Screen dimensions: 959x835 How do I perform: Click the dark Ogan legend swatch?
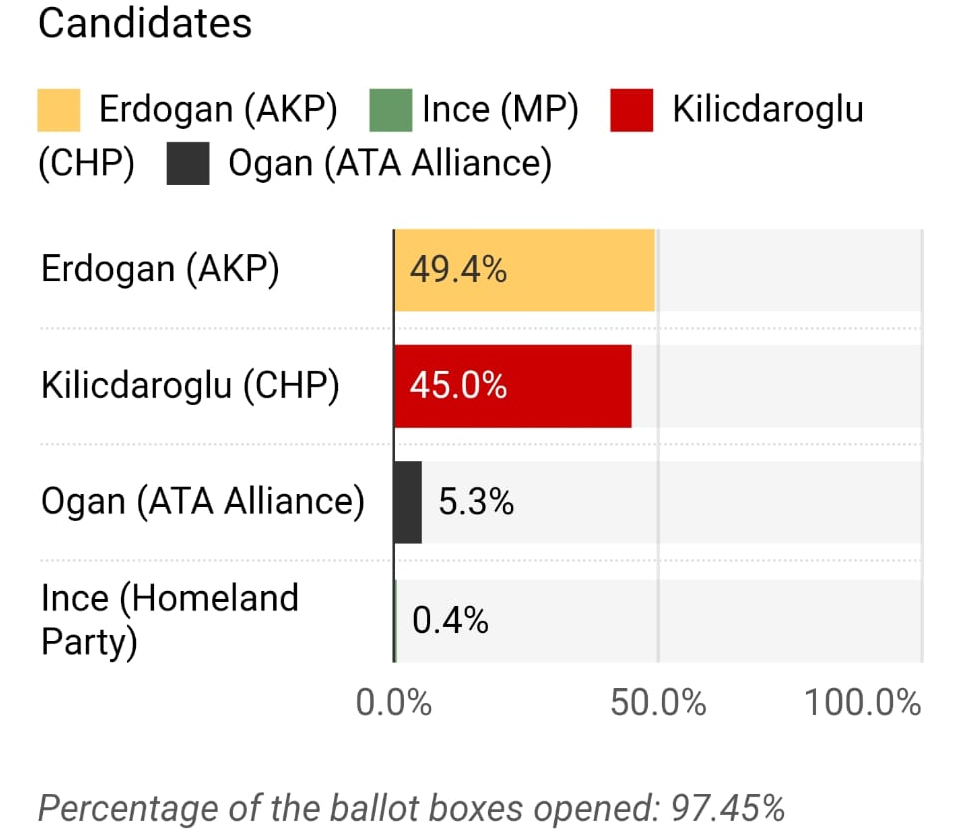[x=188, y=164]
